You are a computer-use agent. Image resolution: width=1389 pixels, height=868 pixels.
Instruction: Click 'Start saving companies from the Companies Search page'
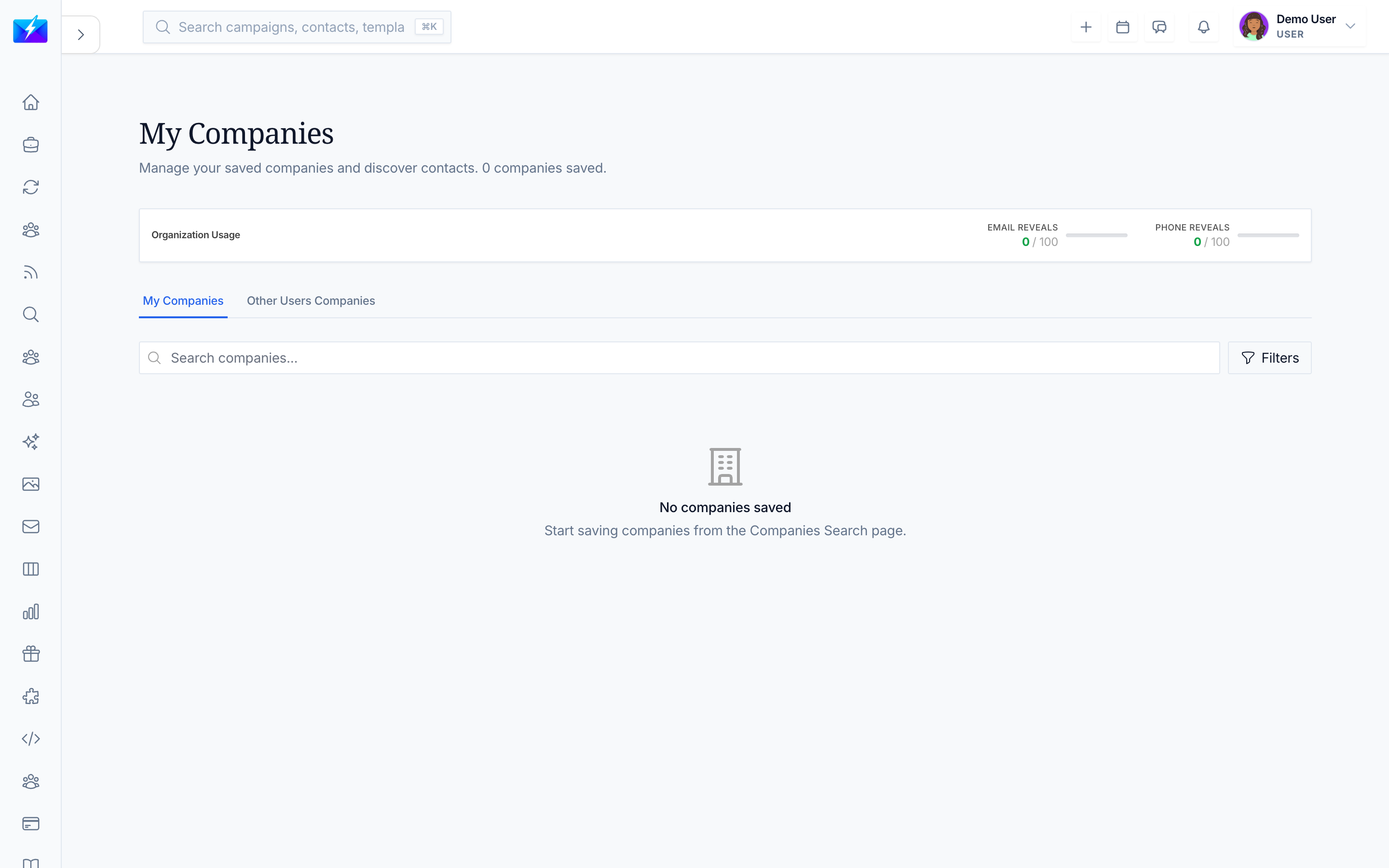pyautogui.click(x=725, y=530)
